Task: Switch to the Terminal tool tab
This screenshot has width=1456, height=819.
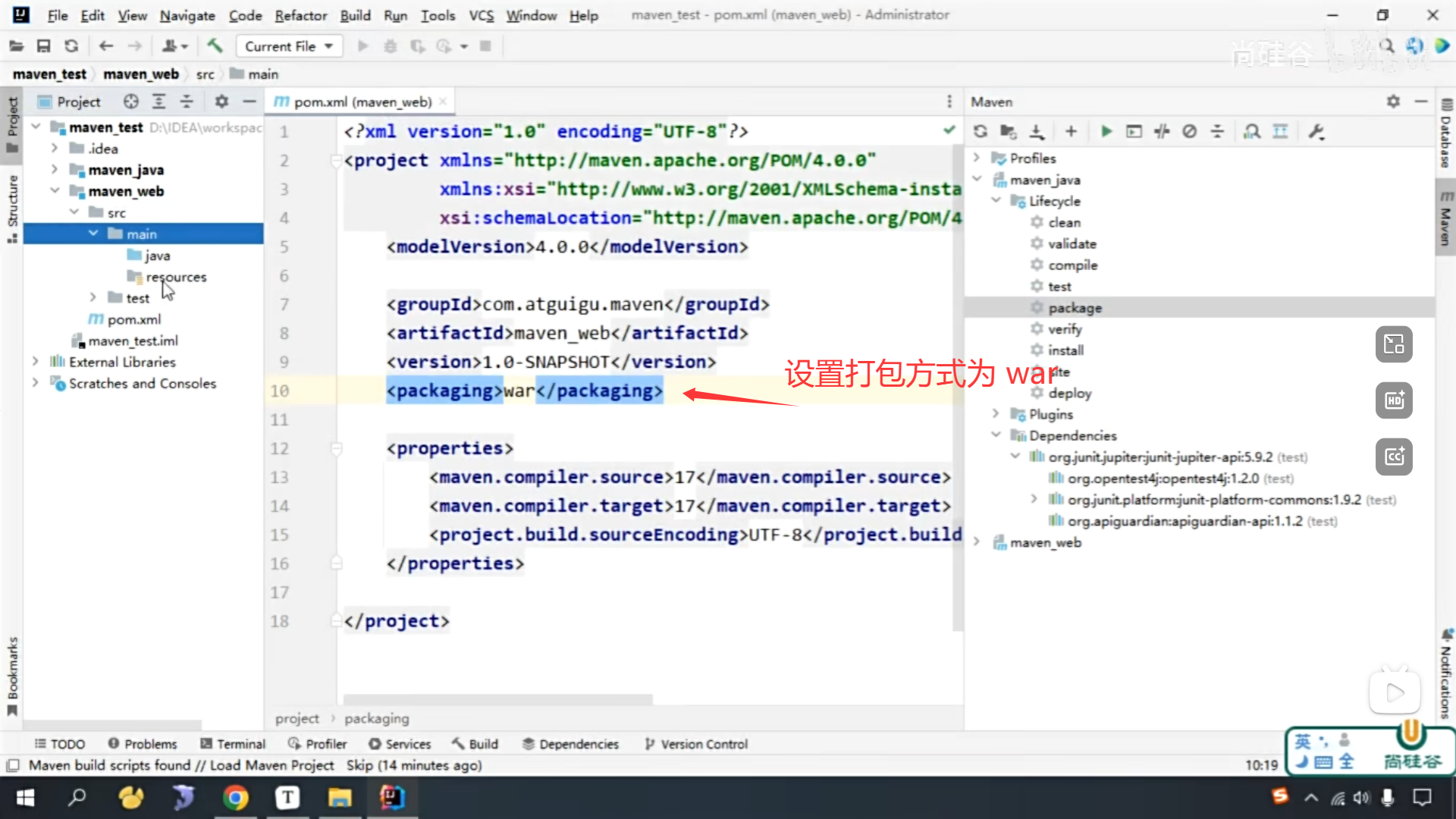Action: [233, 744]
